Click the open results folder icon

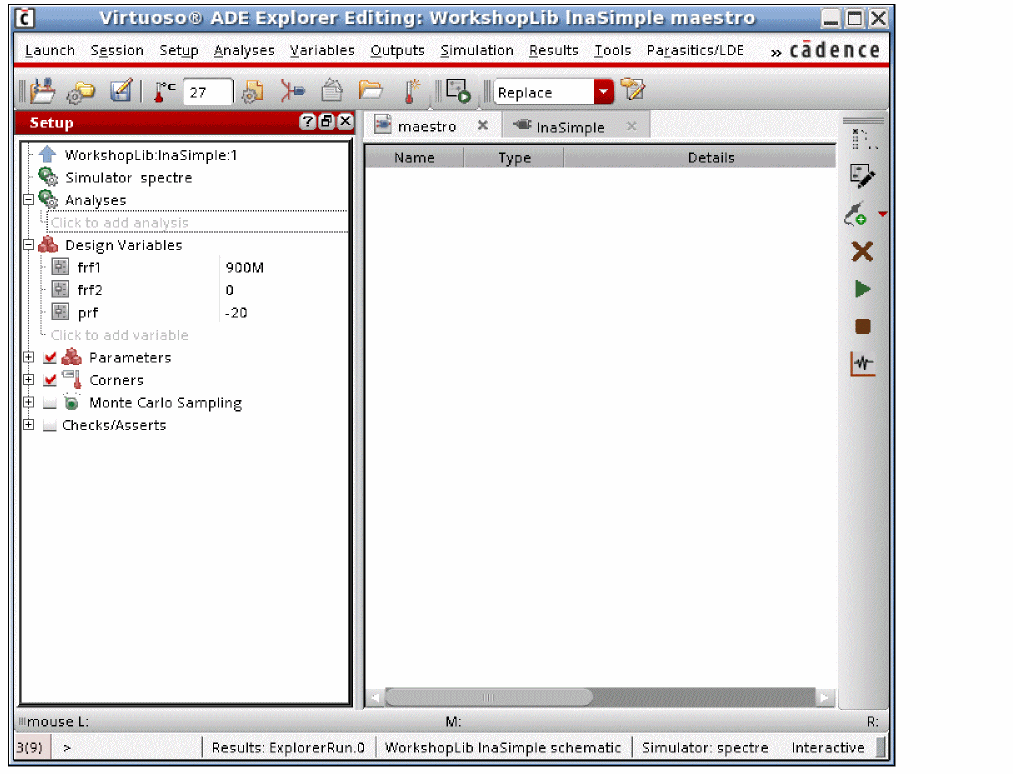click(371, 90)
